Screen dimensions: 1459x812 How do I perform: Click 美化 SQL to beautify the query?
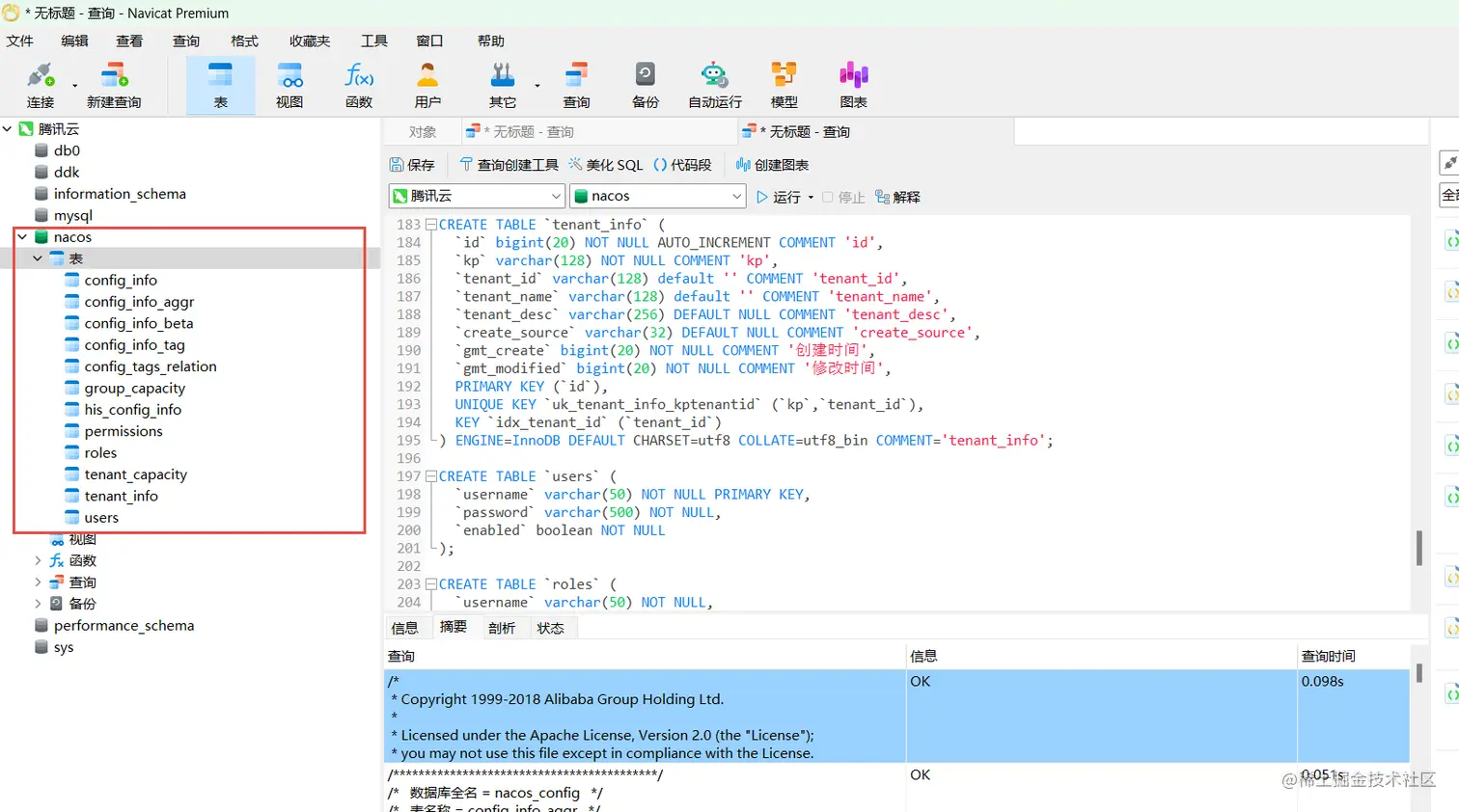point(605,165)
